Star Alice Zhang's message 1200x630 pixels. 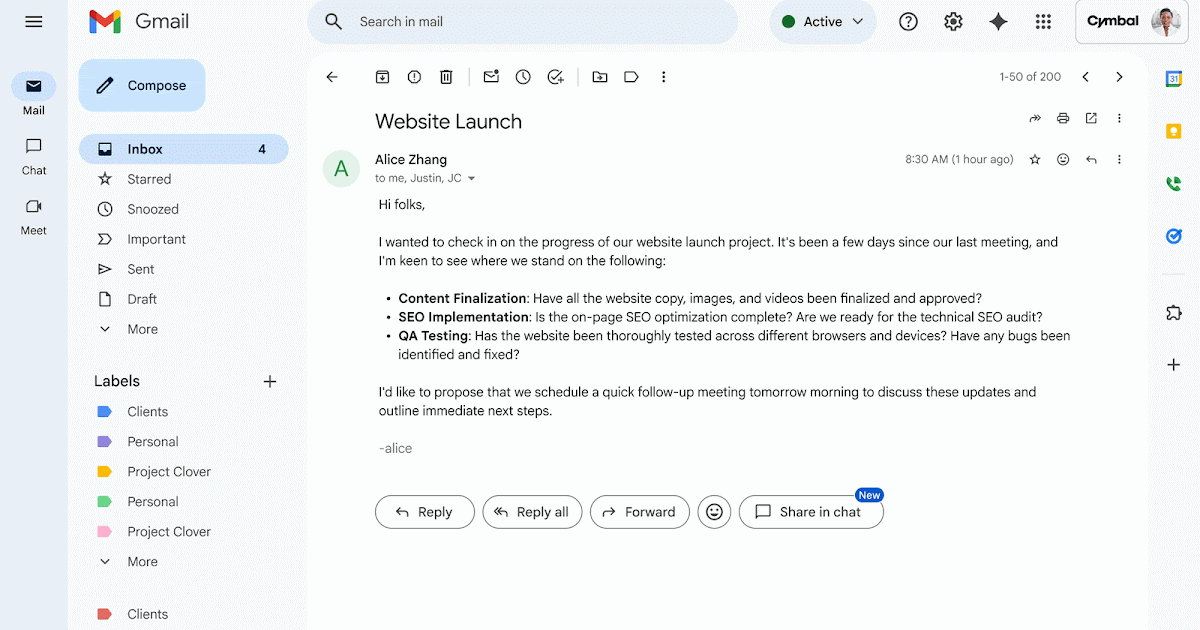pos(1035,159)
